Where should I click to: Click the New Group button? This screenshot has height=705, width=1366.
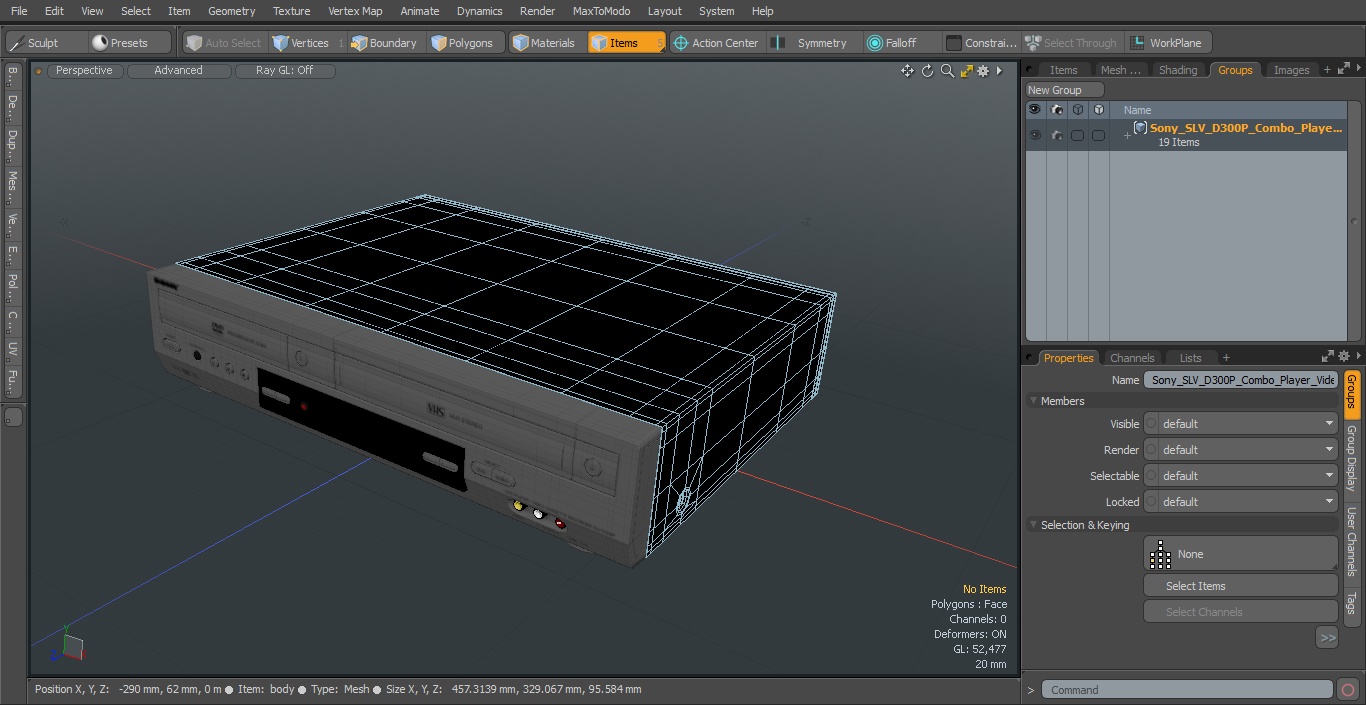(1064, 90)
